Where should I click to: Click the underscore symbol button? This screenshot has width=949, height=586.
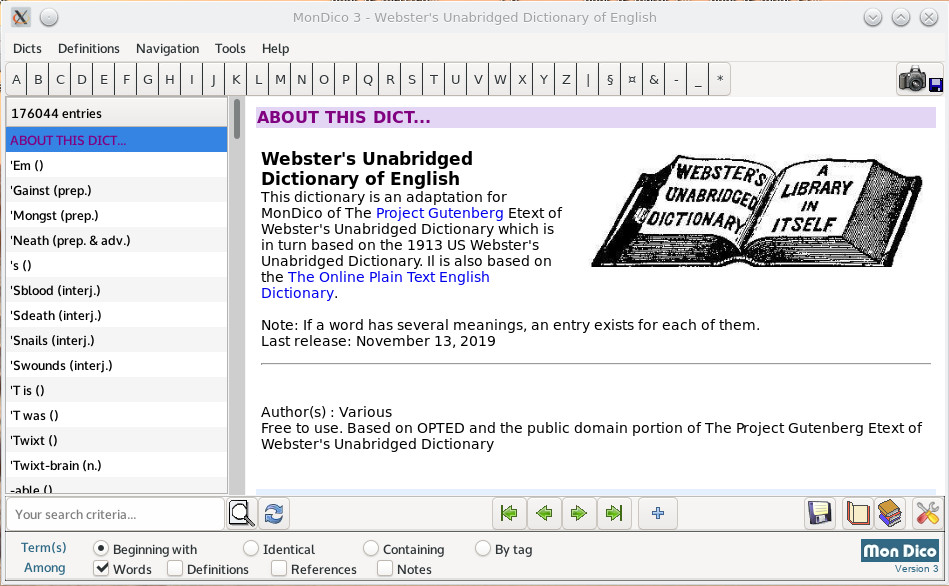click(x=698, y=79)
